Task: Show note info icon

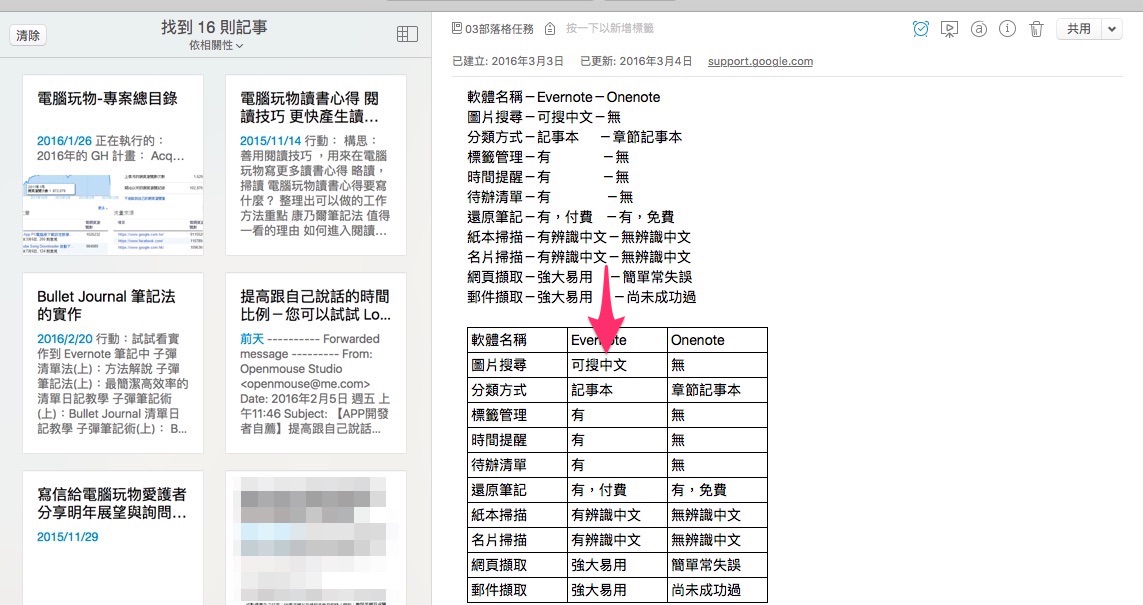Action: [x=1007, y=28]
